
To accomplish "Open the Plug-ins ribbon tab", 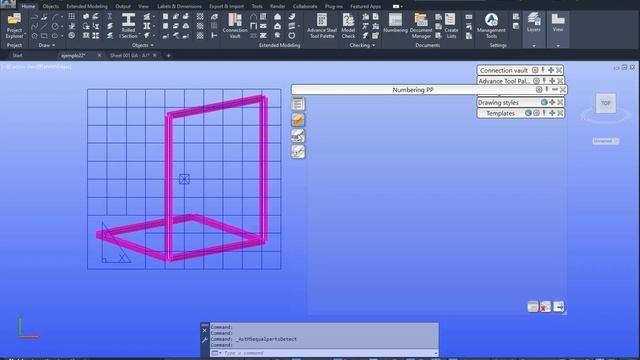I will [x=334, y=6].
